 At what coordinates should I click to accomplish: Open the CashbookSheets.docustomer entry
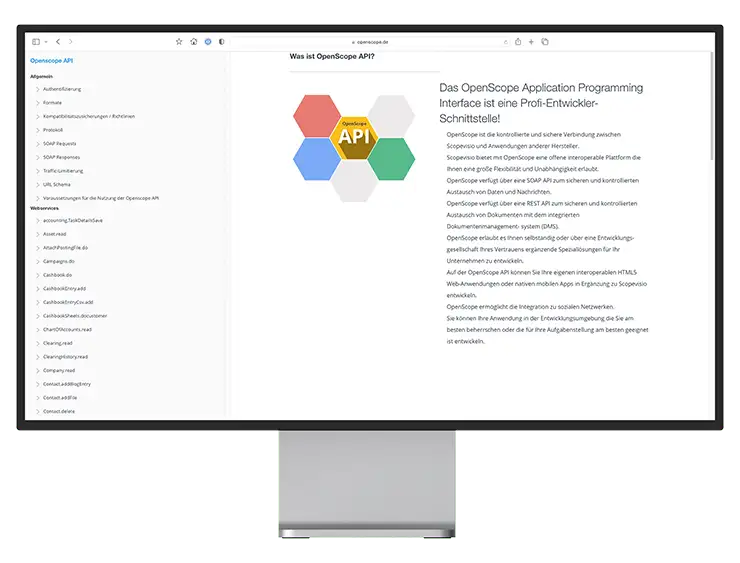pos(75,316)
